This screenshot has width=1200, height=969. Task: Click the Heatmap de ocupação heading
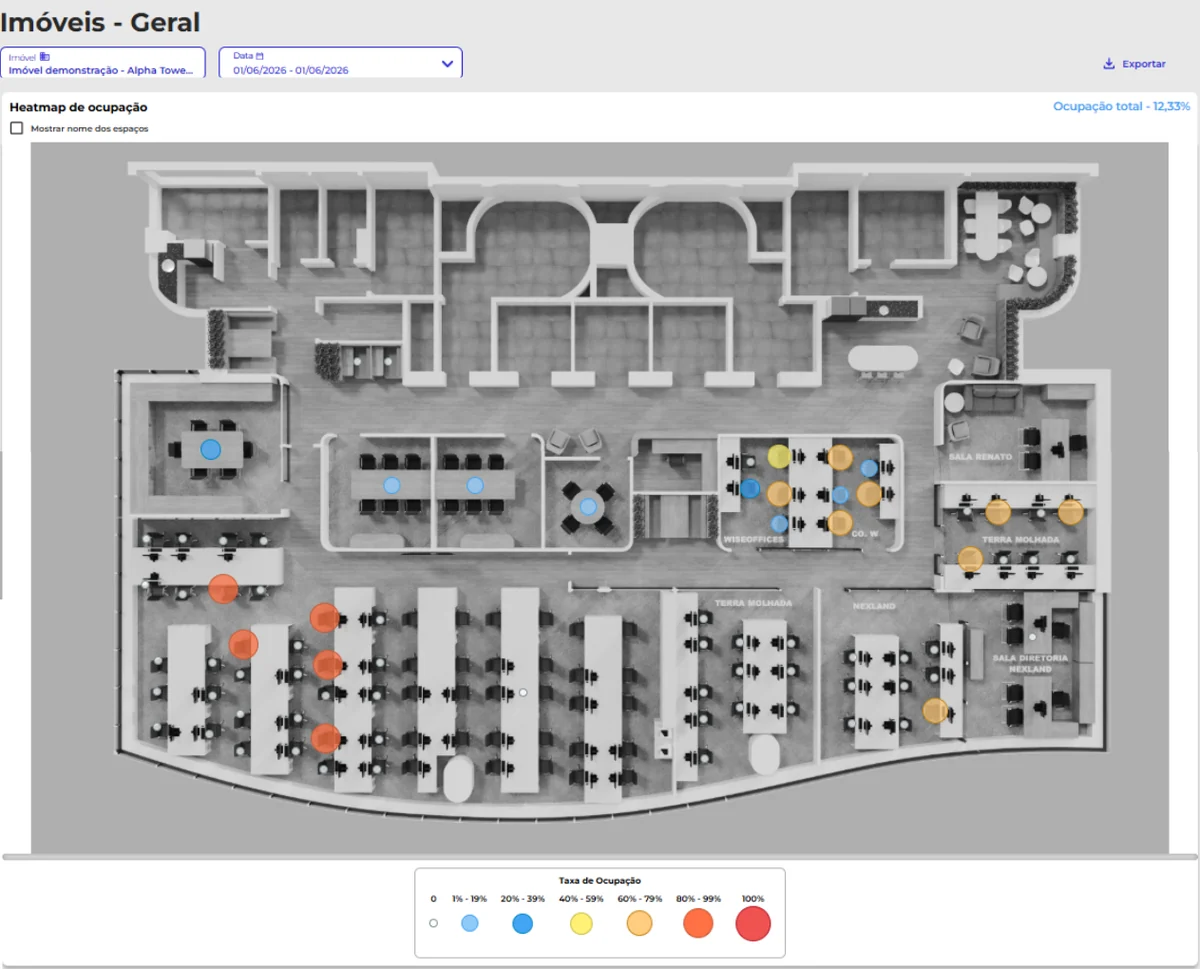[x=78, y=107]
